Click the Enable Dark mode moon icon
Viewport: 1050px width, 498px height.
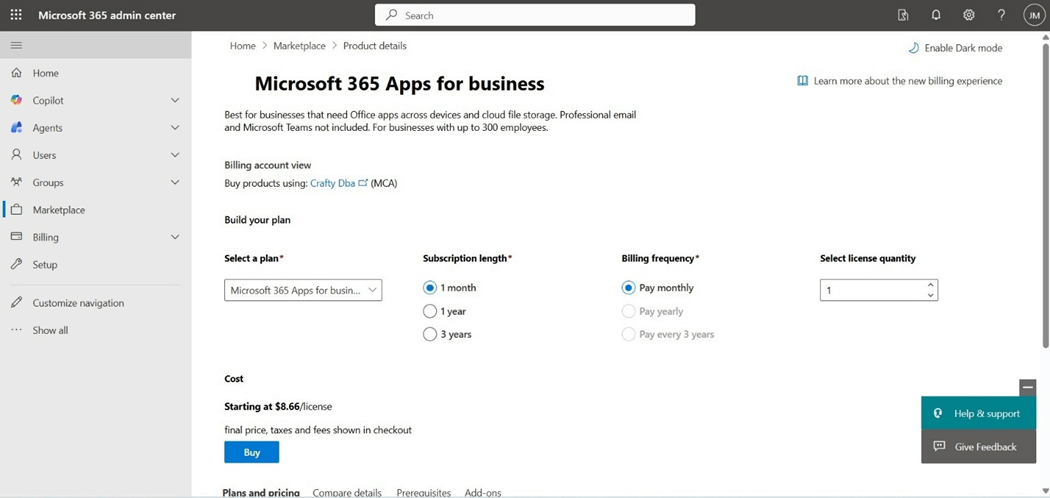coord(913,48)
